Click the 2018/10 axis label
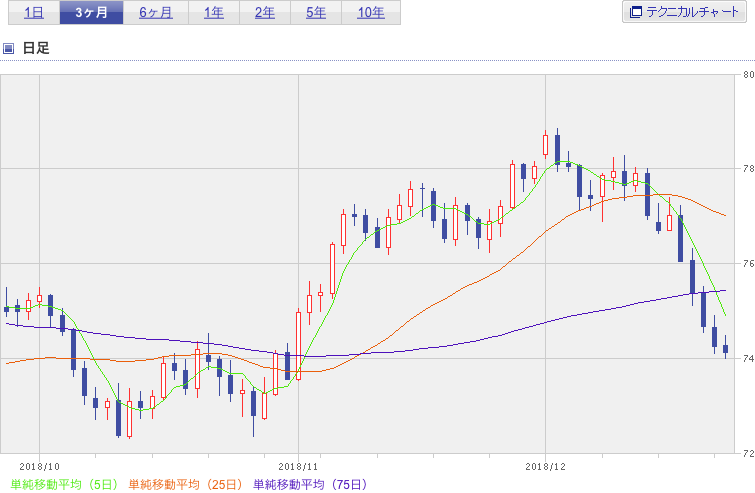The image size is (755, 493). [x=39, y=467]
